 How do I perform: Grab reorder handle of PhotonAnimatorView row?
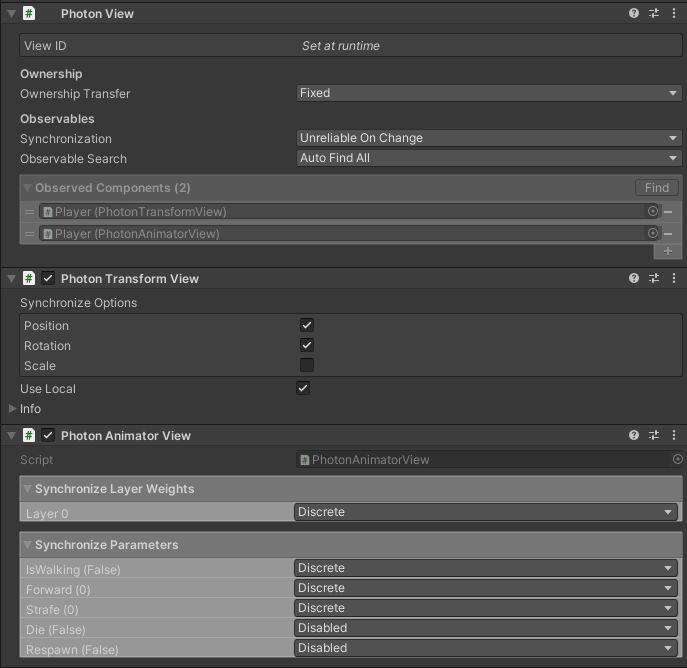[x=29, y=234]
